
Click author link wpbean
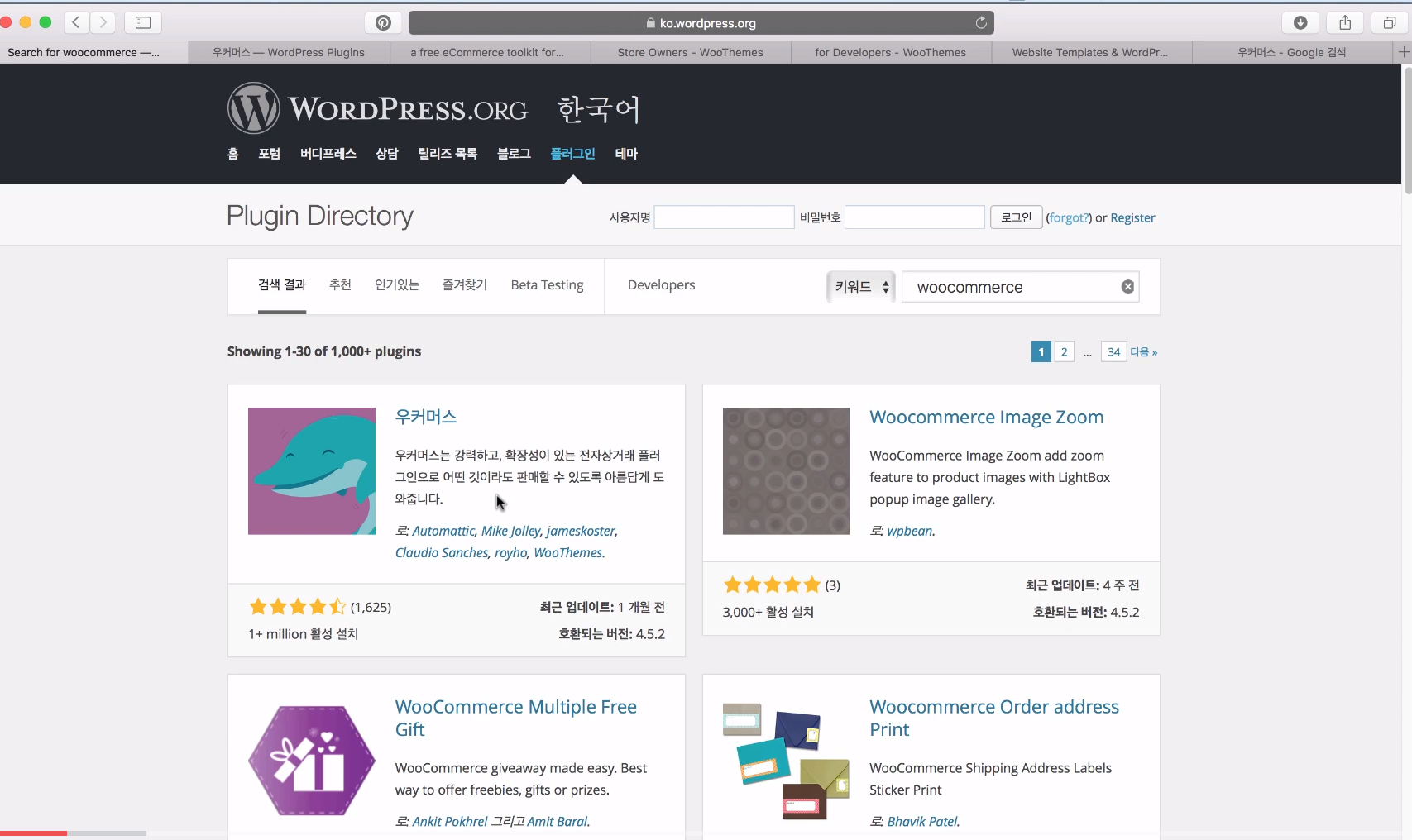(909, 532)
